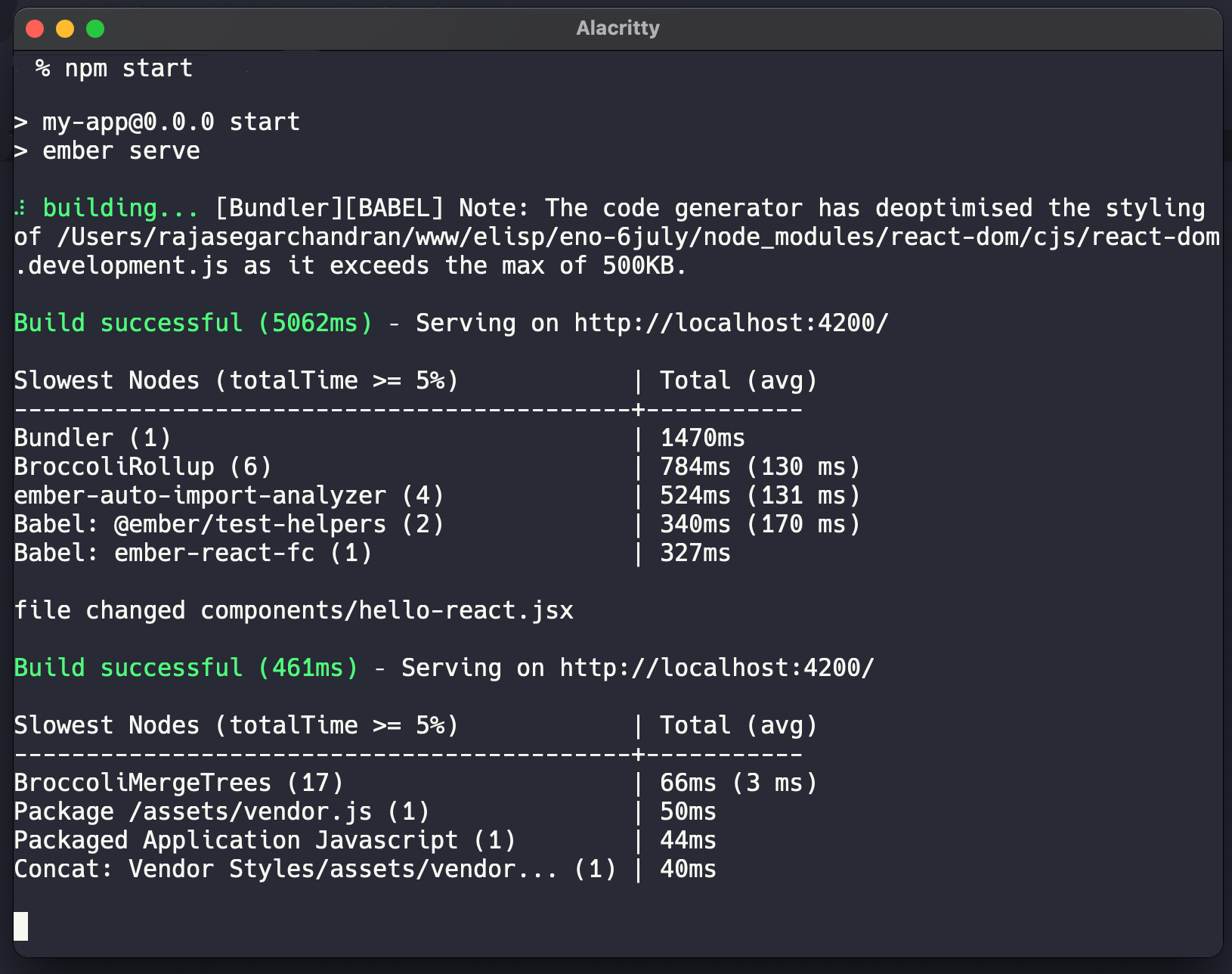Viewport: 1232px width, 974px height.
Task: Click 'Package /assets/vendor.js (1)' row
Action: click(x=221, y=812)
